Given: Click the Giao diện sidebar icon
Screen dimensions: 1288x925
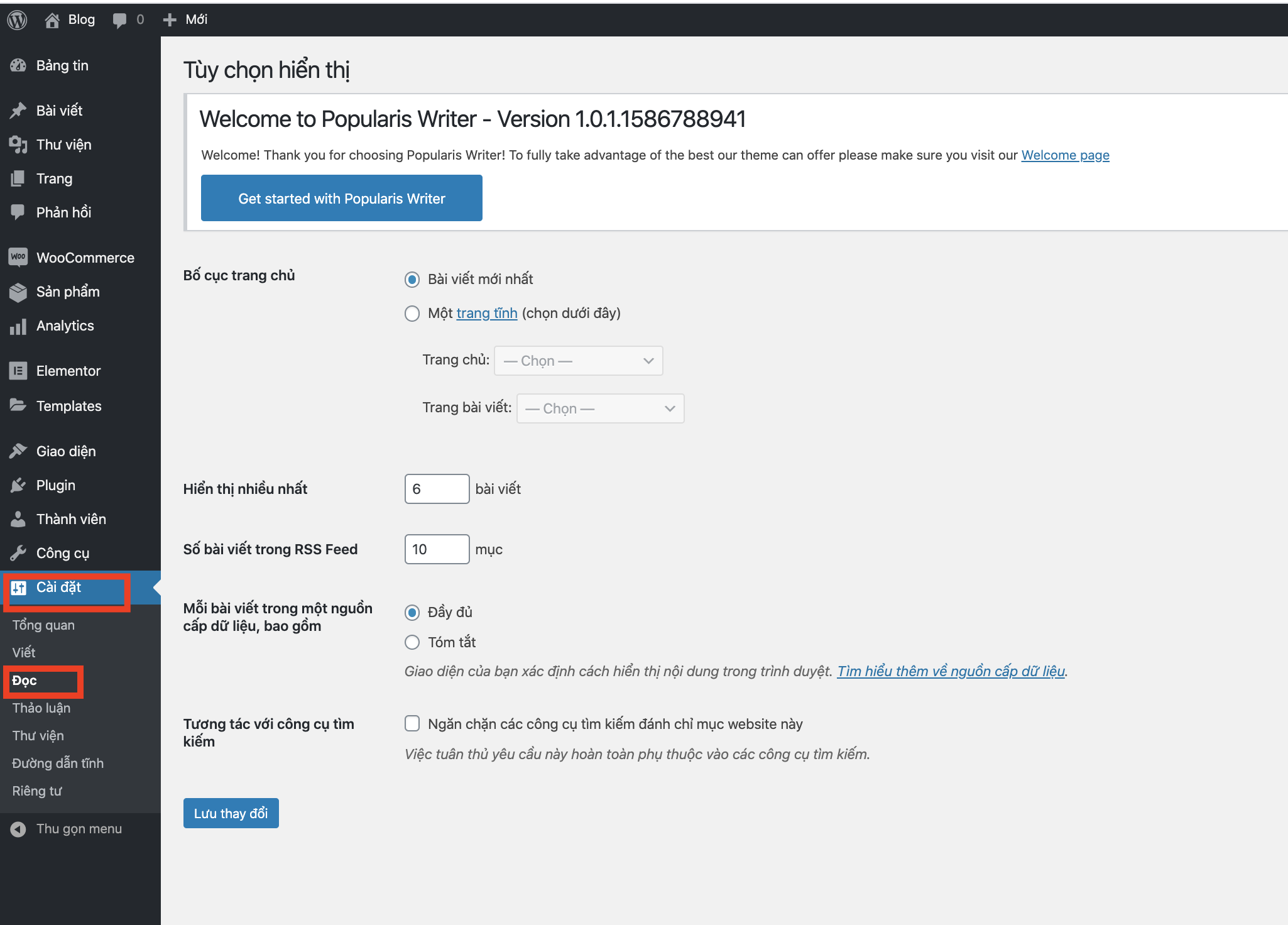Looking at the screenshot, I should [x=19, y=452].
